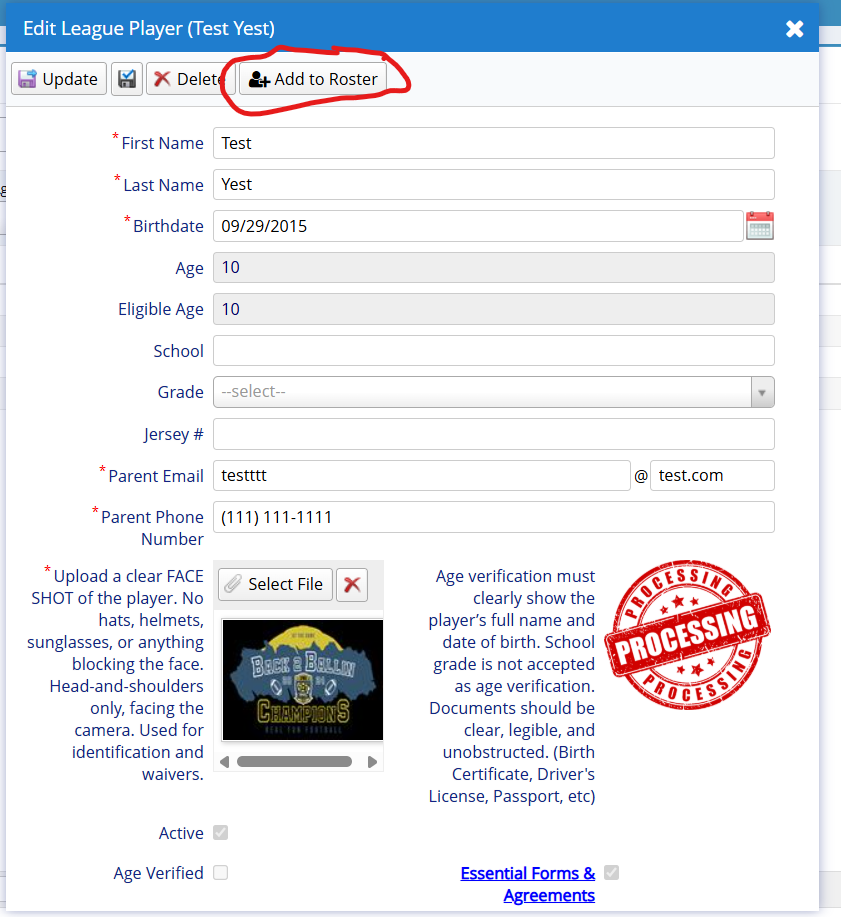Click Add to Roster button

(x=313, y=79)
